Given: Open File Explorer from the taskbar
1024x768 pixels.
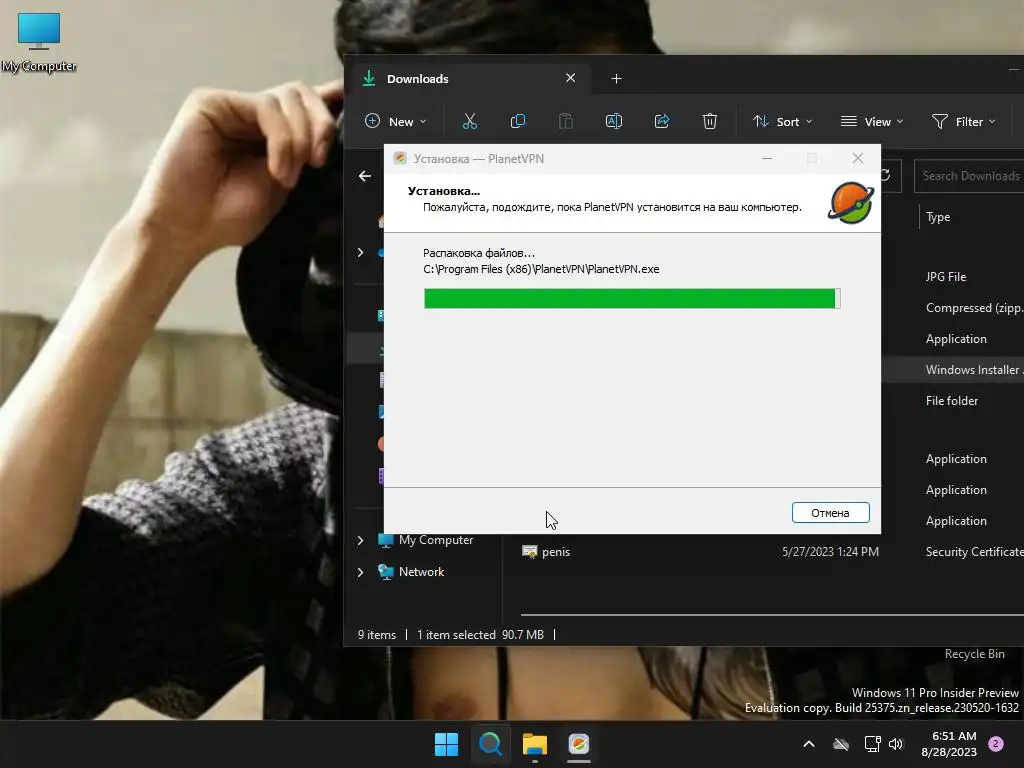Looking at the screenshot, I should 534,744.
